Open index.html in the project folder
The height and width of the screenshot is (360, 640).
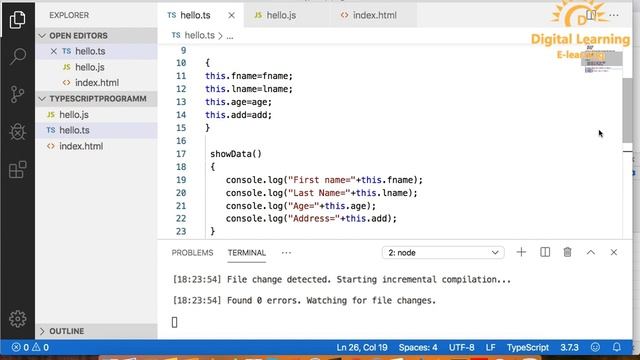96,146
